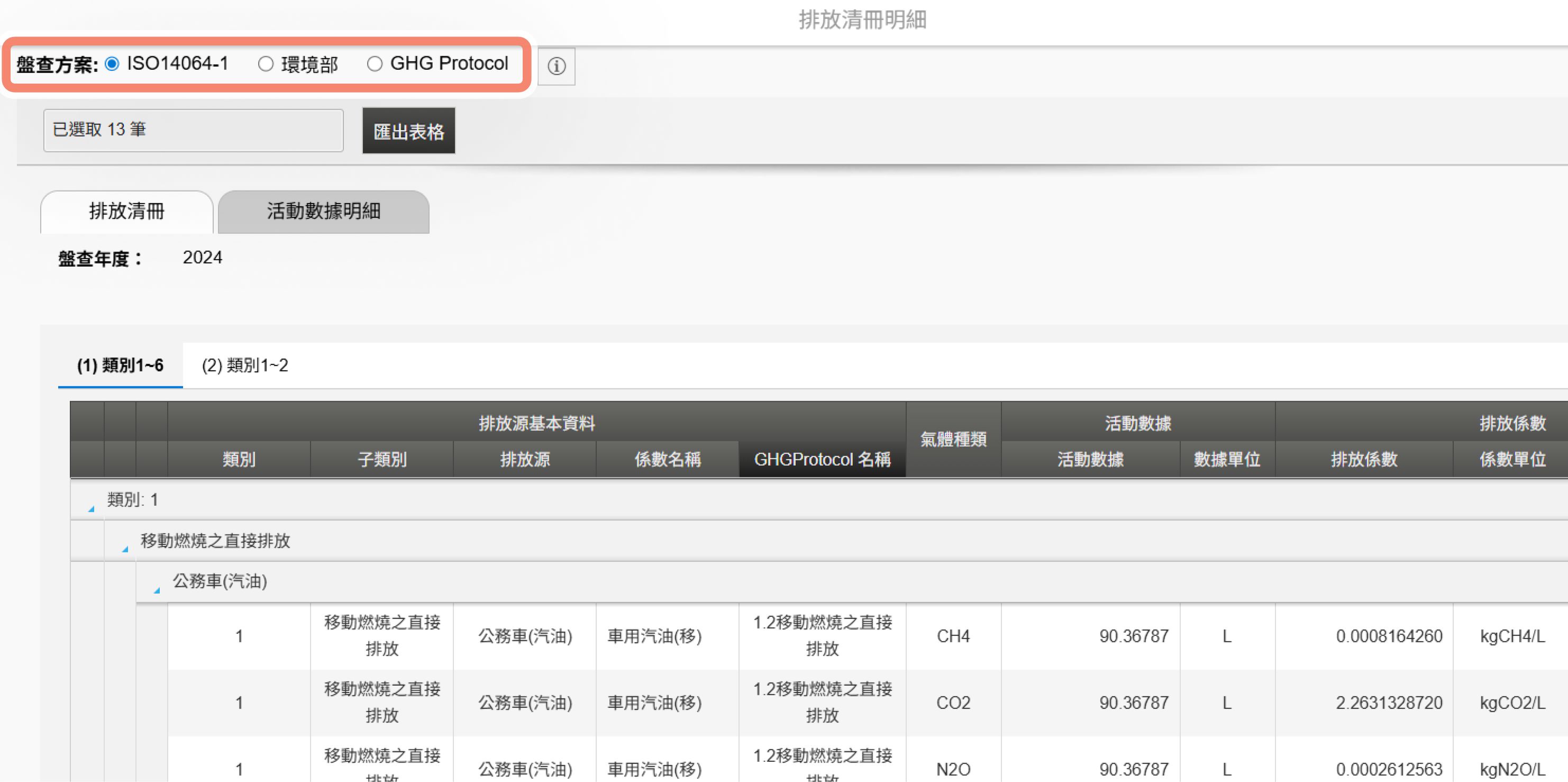
Task: Click the 2.2631328720 emission factor cell
Action: pyautogui.click(x=1389, y=702)
